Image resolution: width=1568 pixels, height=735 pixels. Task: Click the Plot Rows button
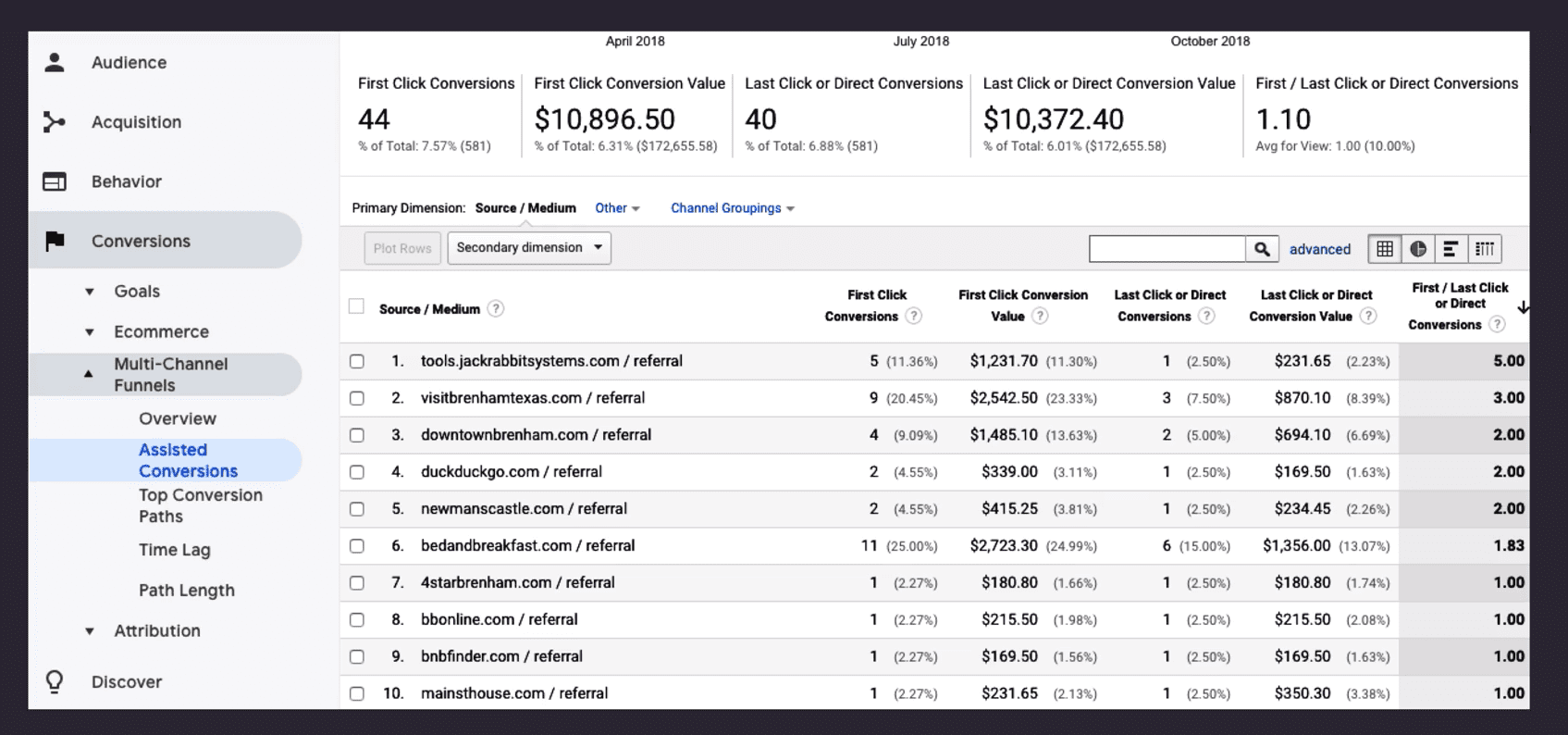click(402, 248)
